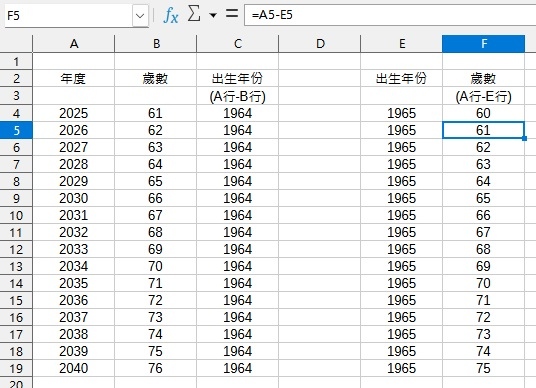Open the dropdown arrow beside the Sum icon
This screenshot has height=388, width=536.
(x=213, y=15)
